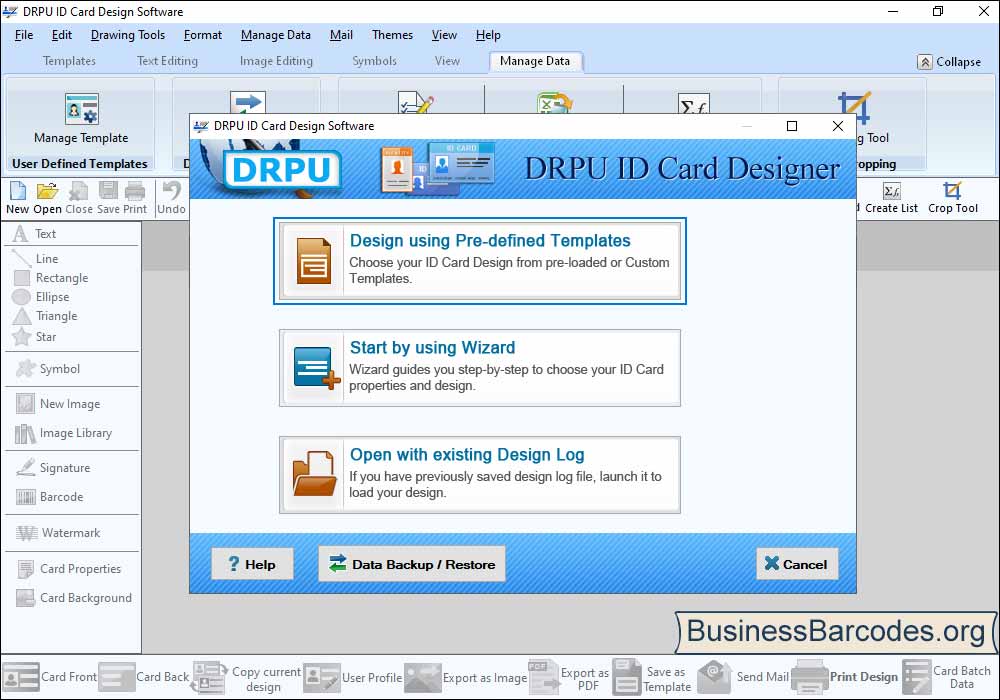This screenshot has height=700, width=1000.
Task: Open the Image Library
Action: tap(63, 434)
